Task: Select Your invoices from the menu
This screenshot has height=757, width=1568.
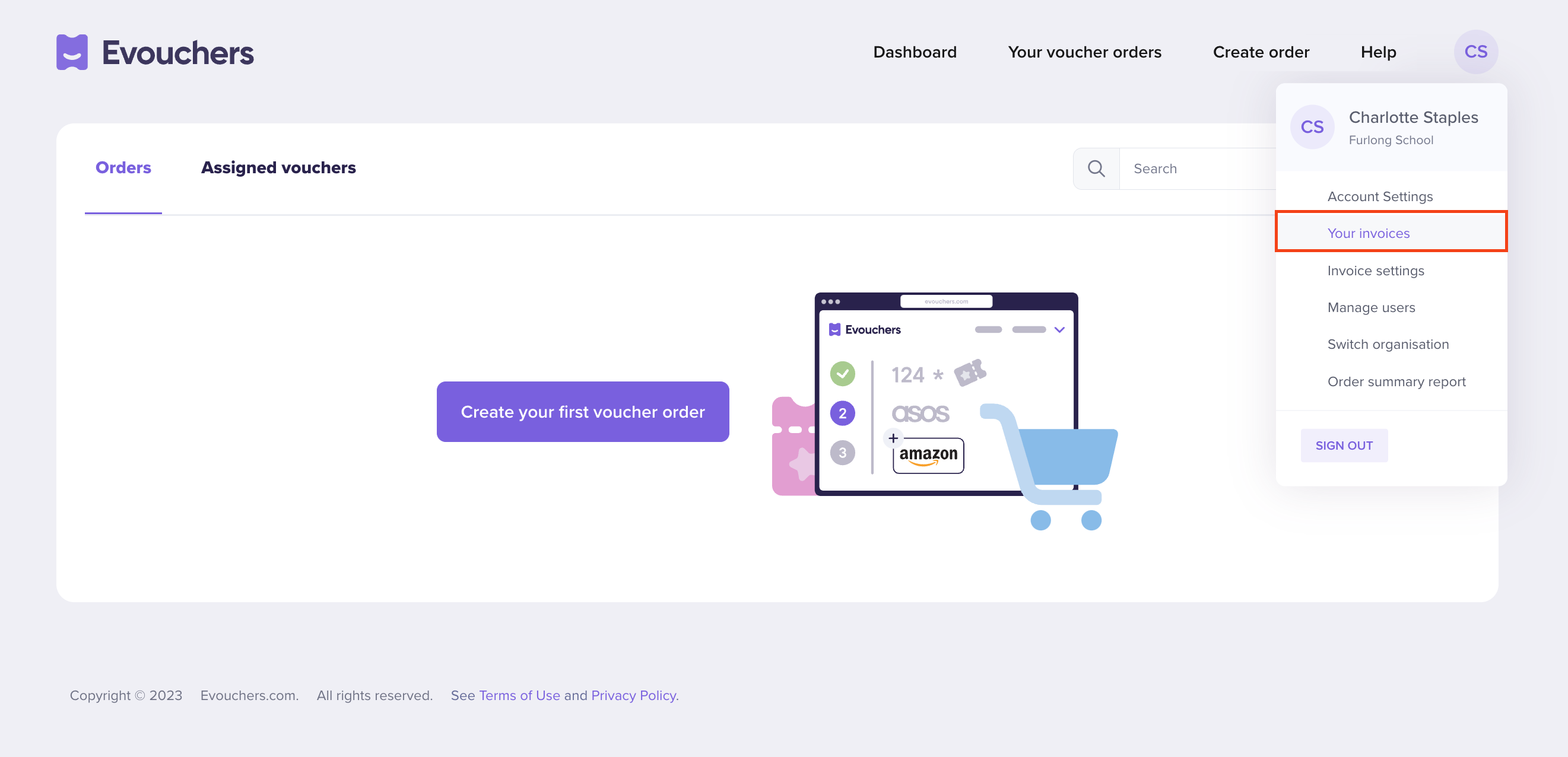Action: pyautogui.click(x=1368, y=233)
